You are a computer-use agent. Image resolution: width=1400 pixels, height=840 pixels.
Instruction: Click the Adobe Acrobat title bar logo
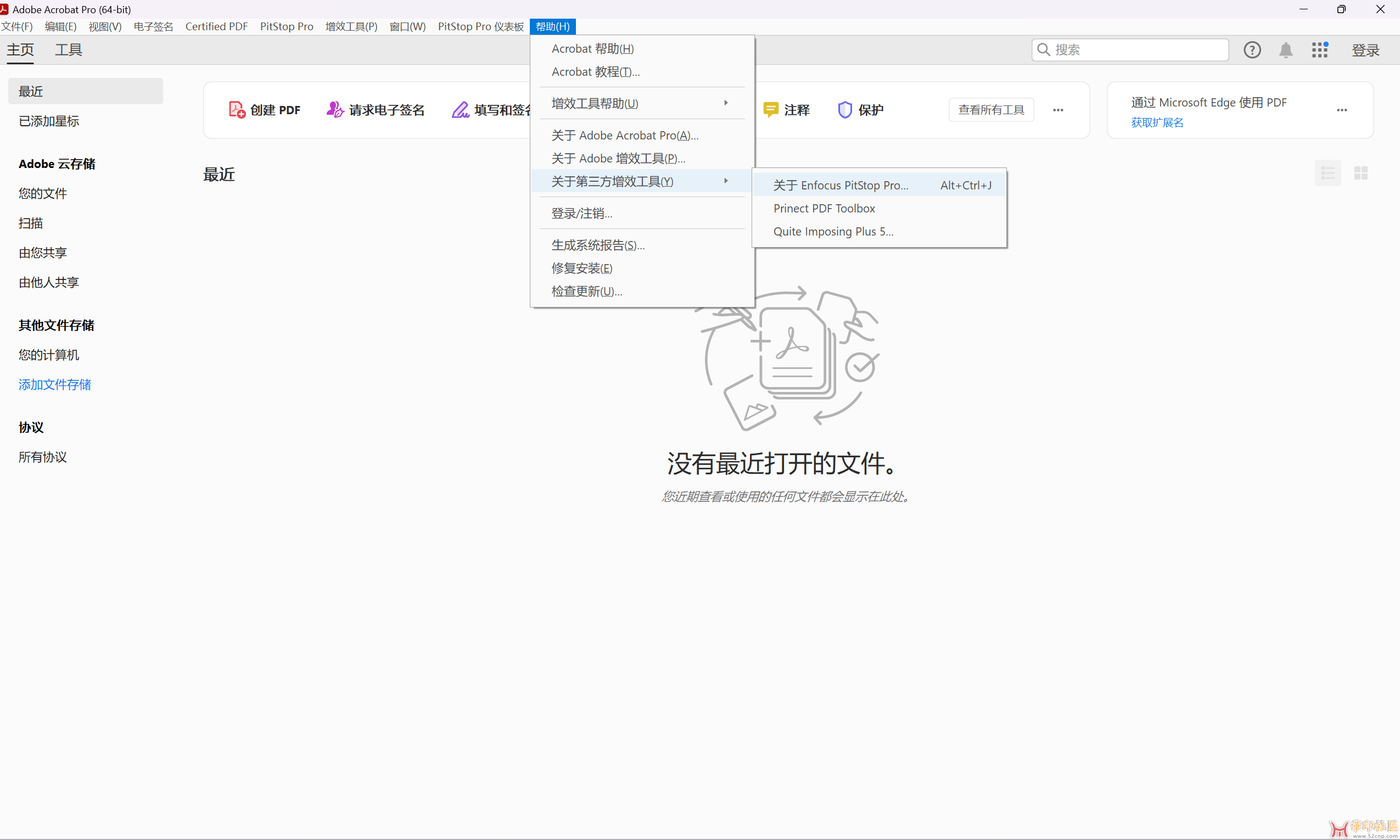click(x=4, y=9)
